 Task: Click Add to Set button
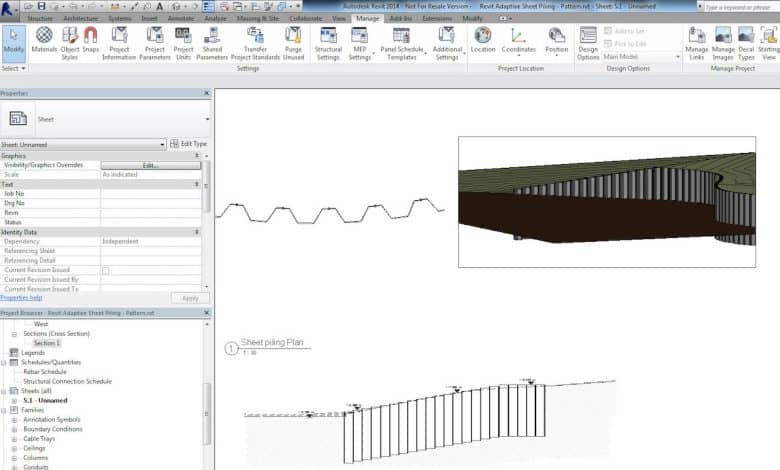625,31
